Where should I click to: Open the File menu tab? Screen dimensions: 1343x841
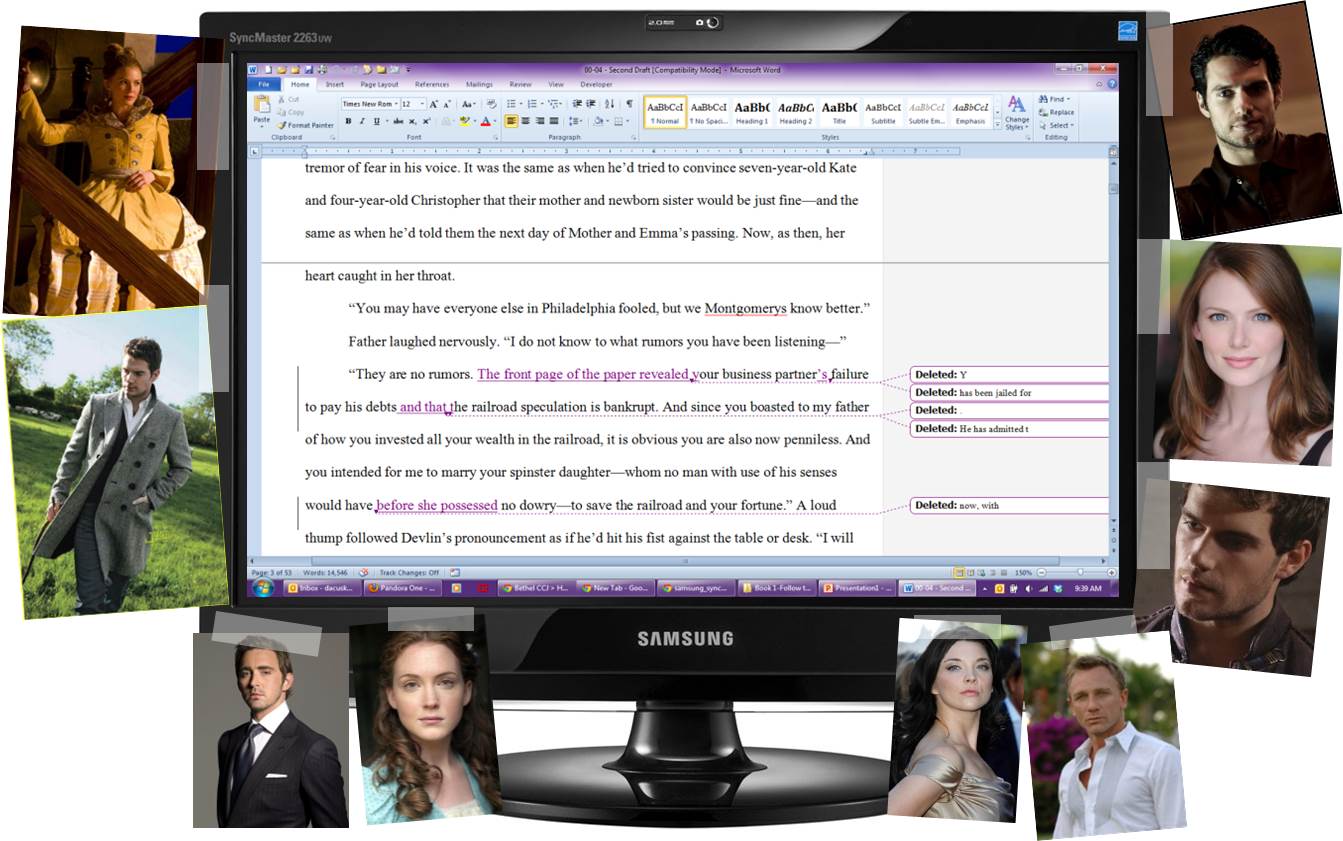(263, 85)
